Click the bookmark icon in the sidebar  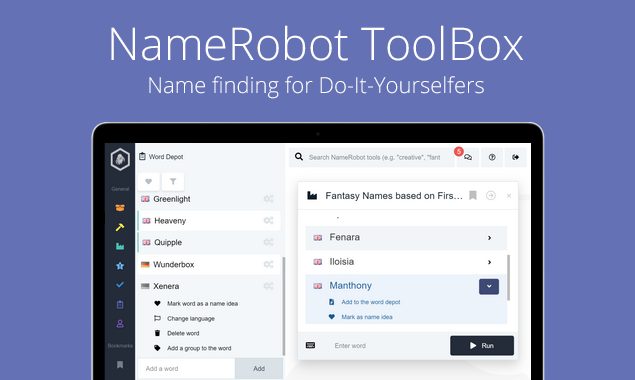120,365
